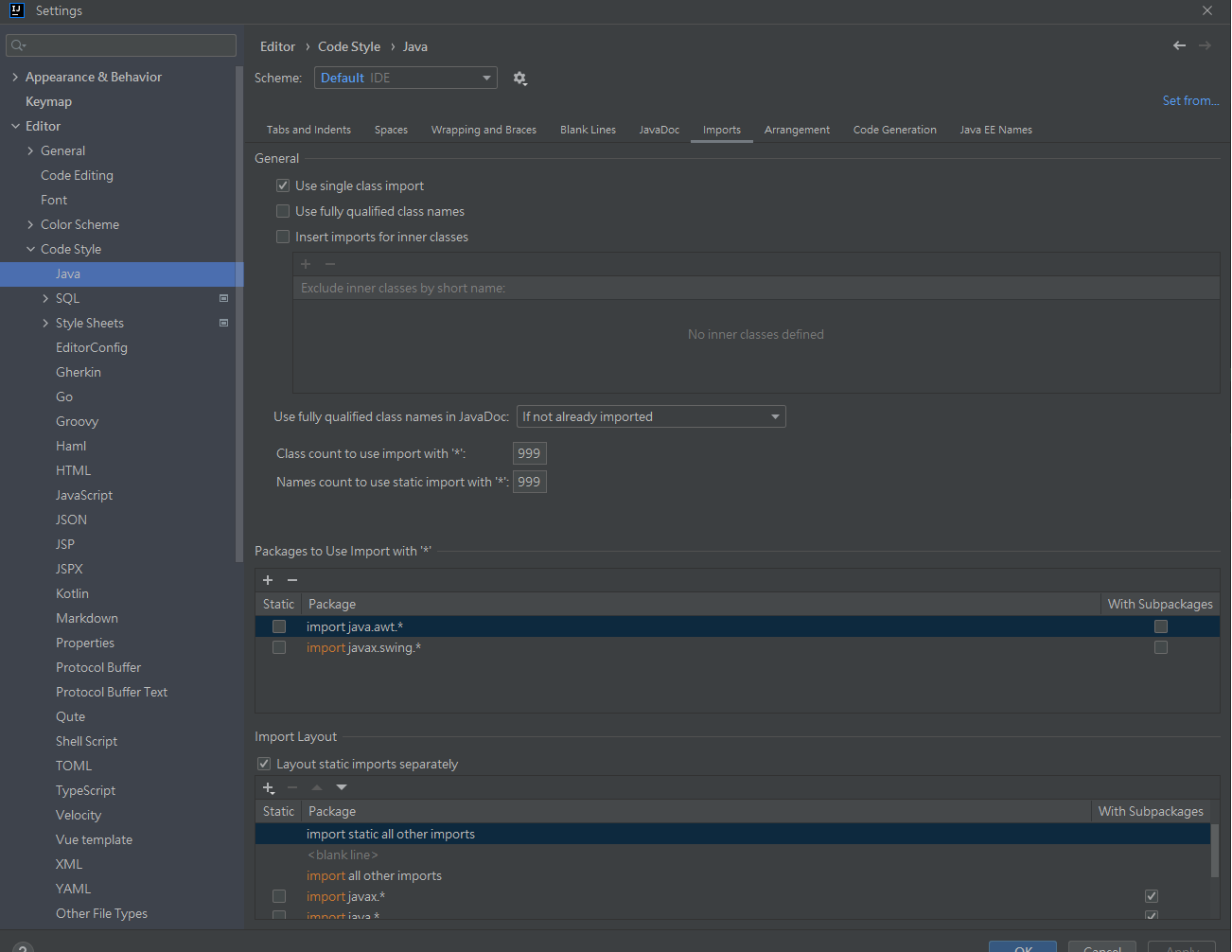
Task: Move Import Layout entry up arrow
Action: (317, 787)
